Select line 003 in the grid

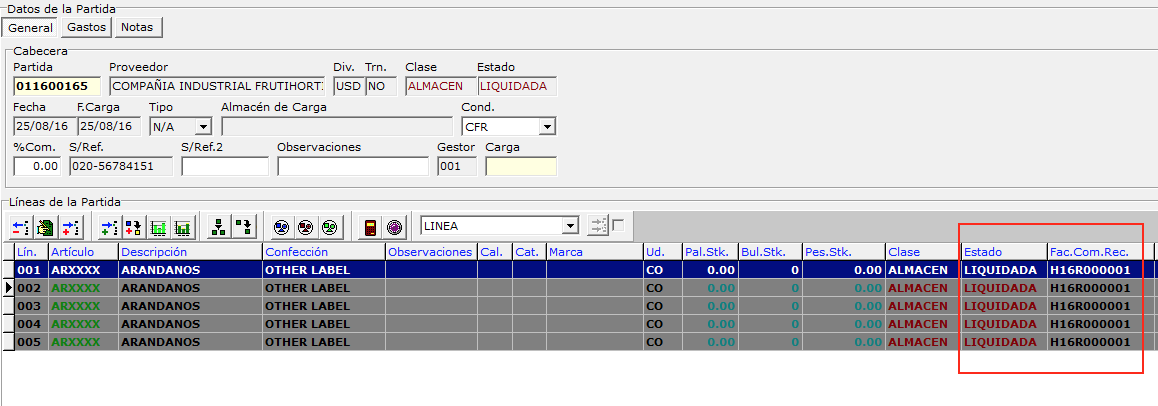31,306
